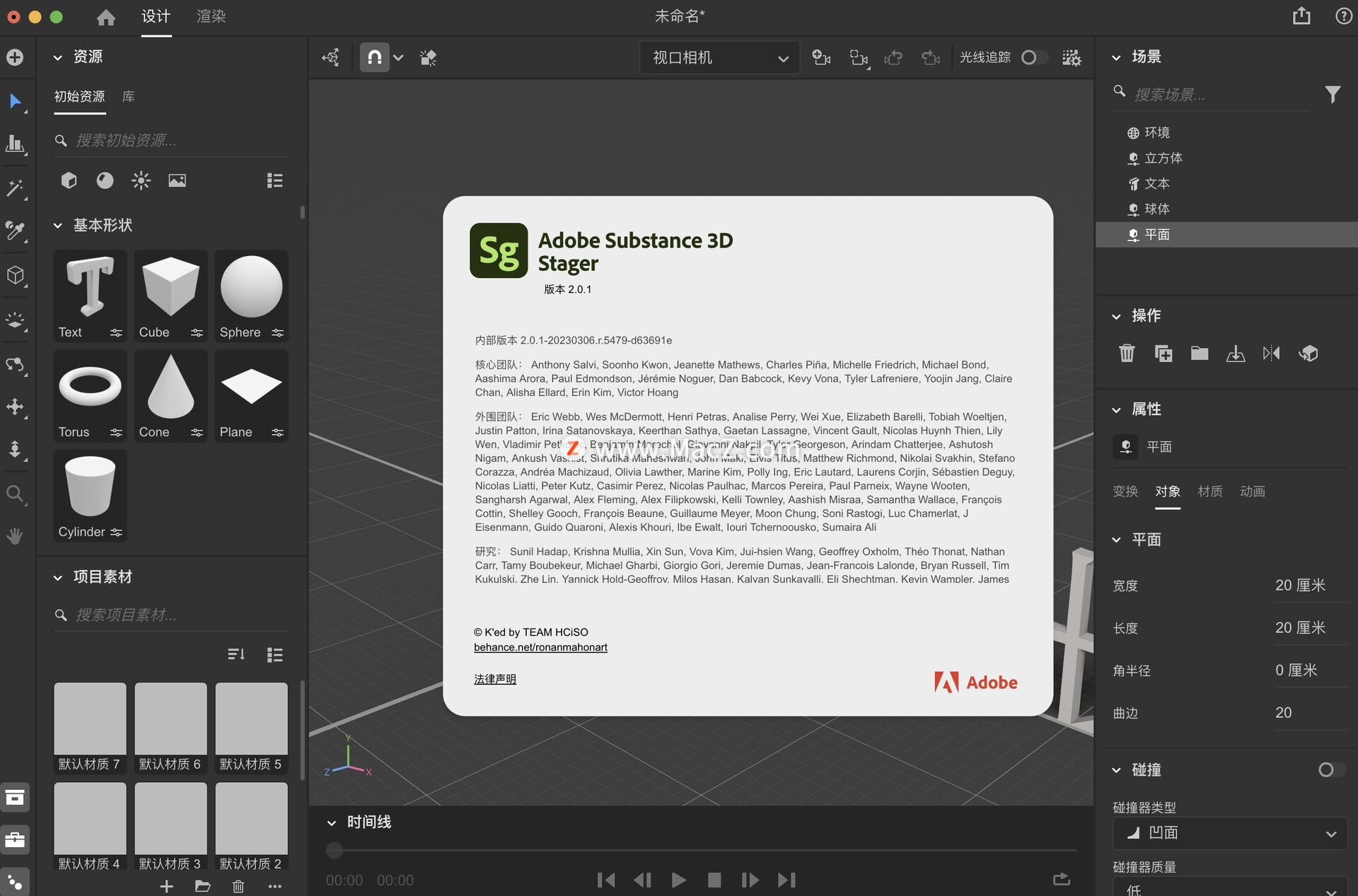This screenshot has width=1358, height=896.
Task: Switch to the 渲染 tab
Action: pyautogui.click(x=210, y=16)
